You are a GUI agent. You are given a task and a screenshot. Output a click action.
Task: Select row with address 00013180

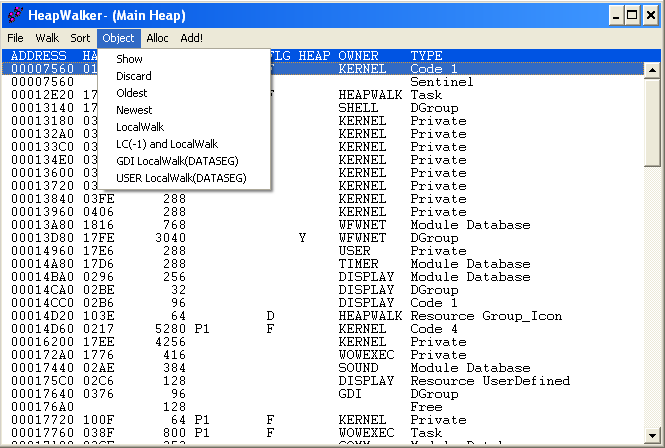click(x=323, y=121)
